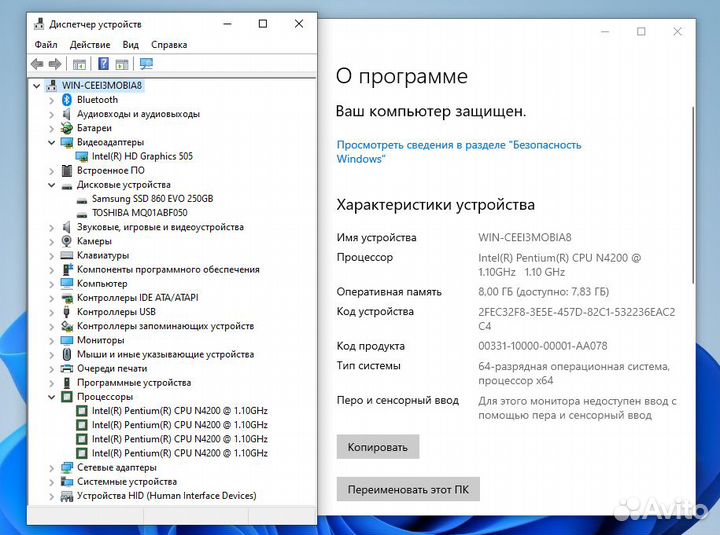Click the Сетевые адаптеры network icon

67,467
